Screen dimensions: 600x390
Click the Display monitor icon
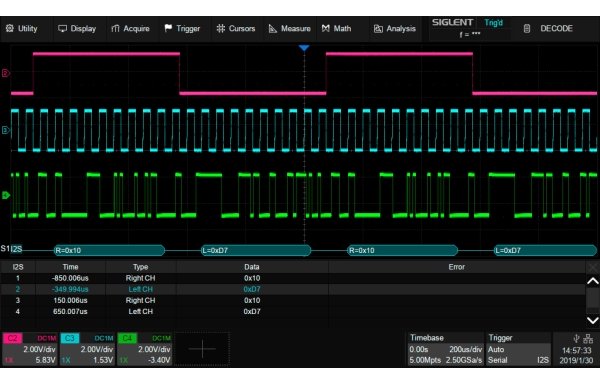coord(62,28)
